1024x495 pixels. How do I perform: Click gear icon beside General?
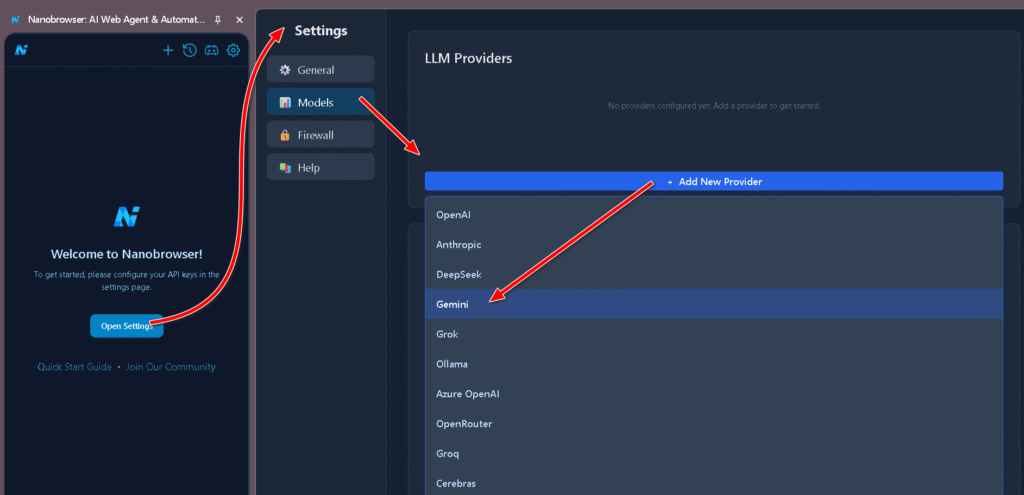coord(285,70)
